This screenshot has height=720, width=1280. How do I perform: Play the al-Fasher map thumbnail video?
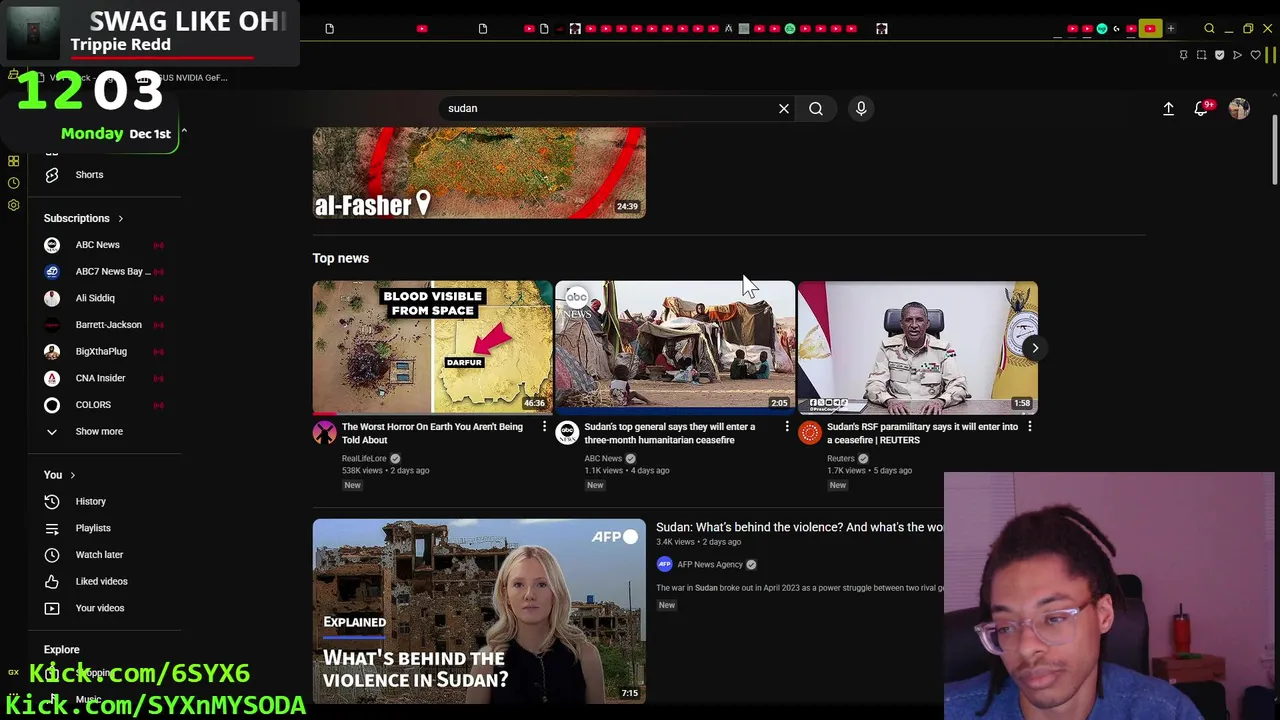479,173
